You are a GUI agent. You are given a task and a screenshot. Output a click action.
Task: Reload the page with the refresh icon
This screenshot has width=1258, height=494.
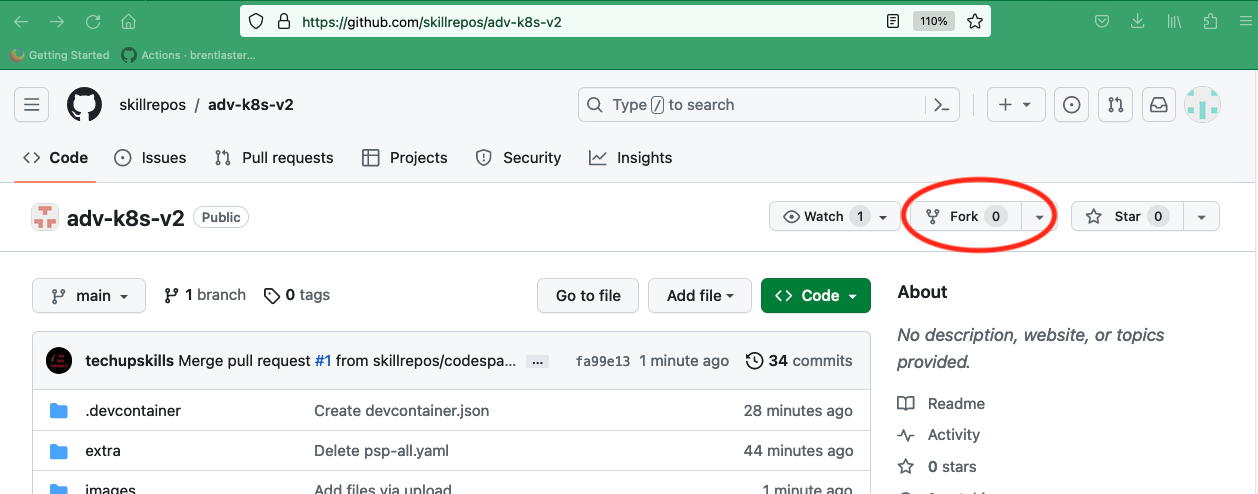tap(93, 21)
